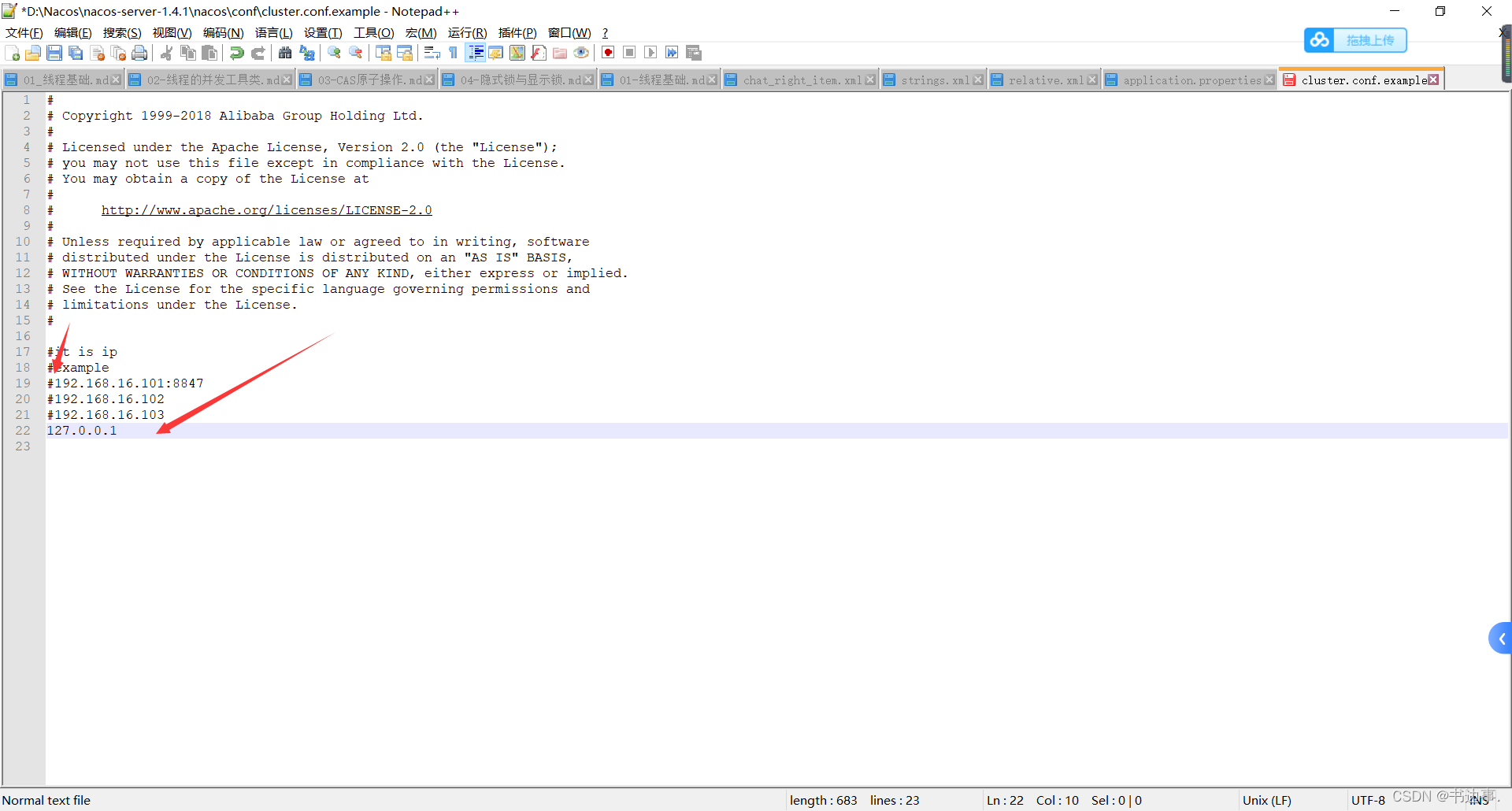Start recording a macro
This screenshot has width=1512, height=811.
click(x=608, y=52)
